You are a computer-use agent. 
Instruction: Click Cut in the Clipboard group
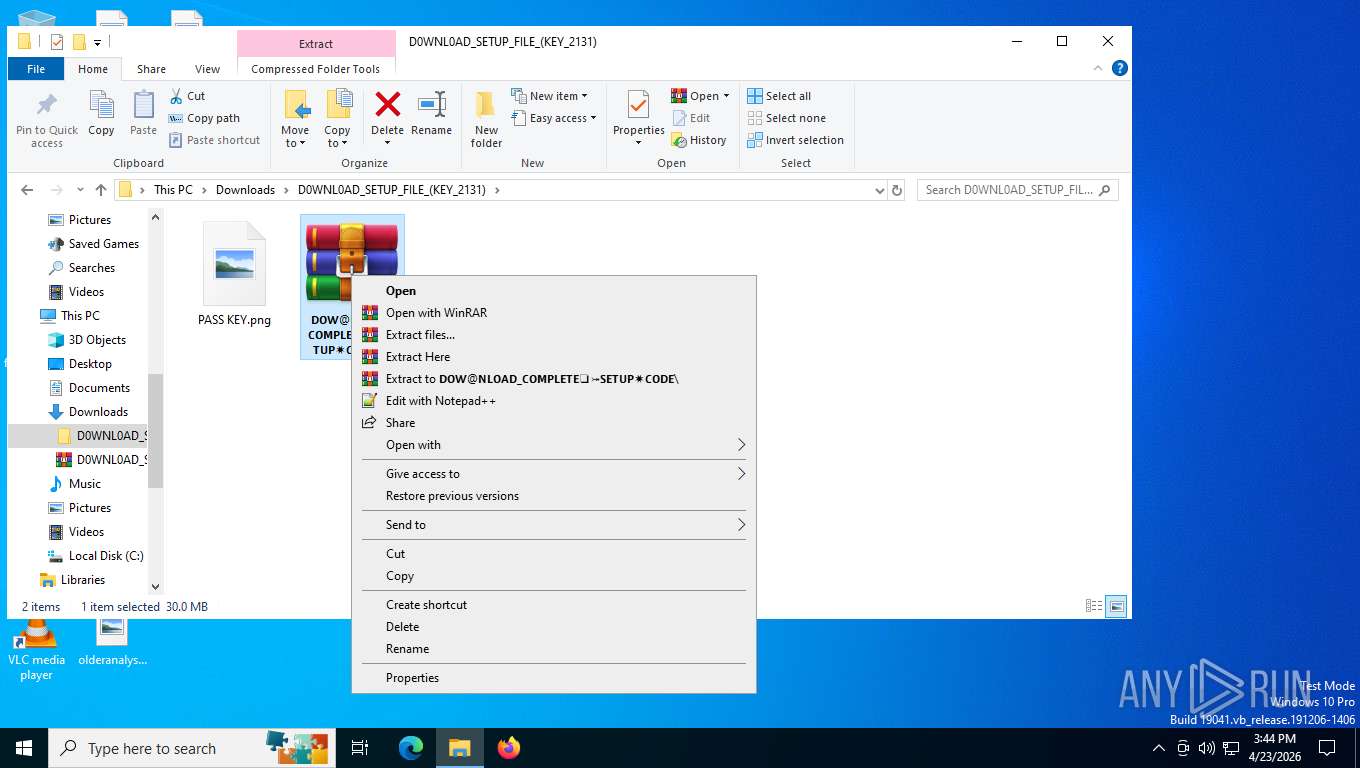click(x=187, y=96)
